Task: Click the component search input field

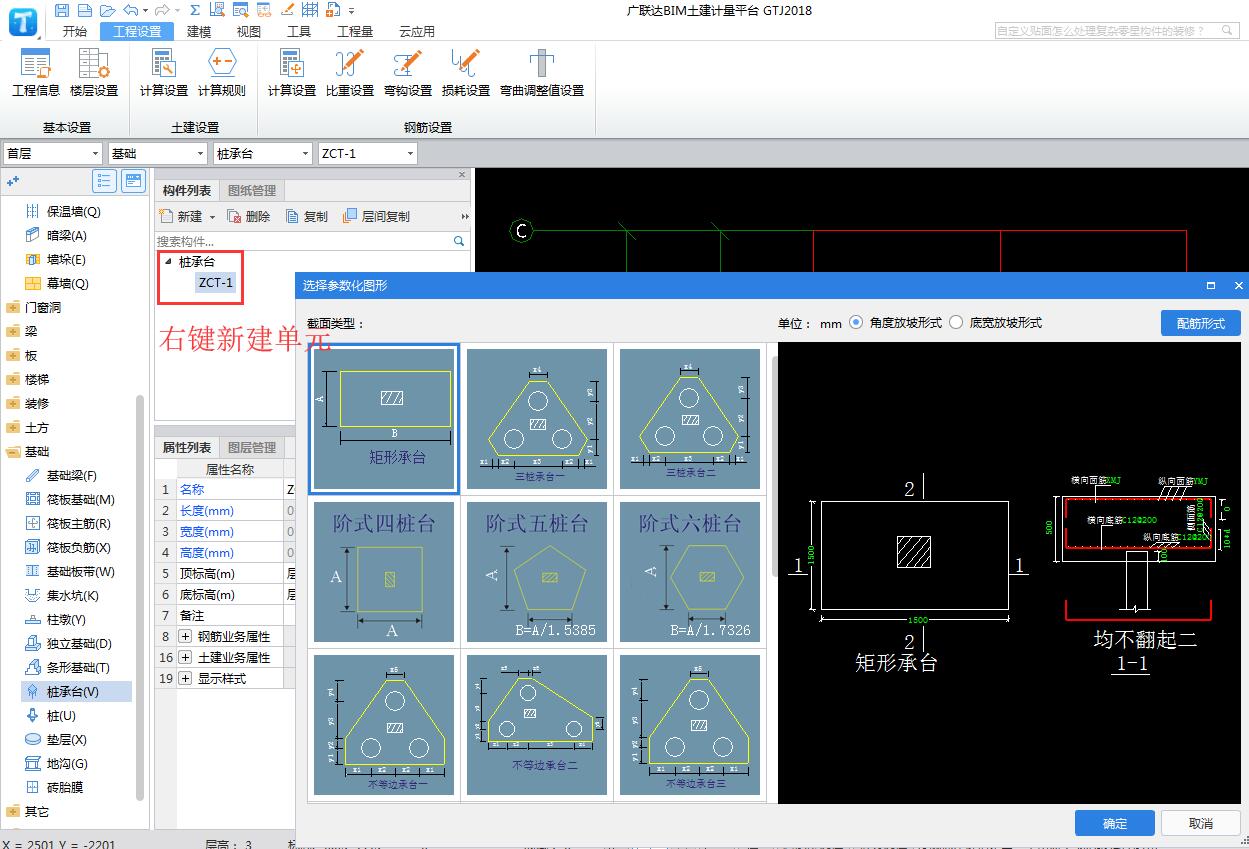Action: pyautogui.click(x=303, y=241)
